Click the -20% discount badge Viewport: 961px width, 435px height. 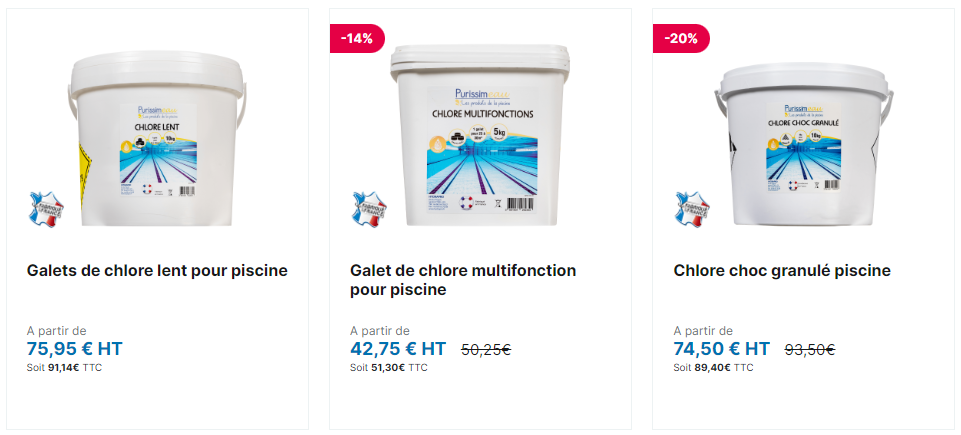680,38
